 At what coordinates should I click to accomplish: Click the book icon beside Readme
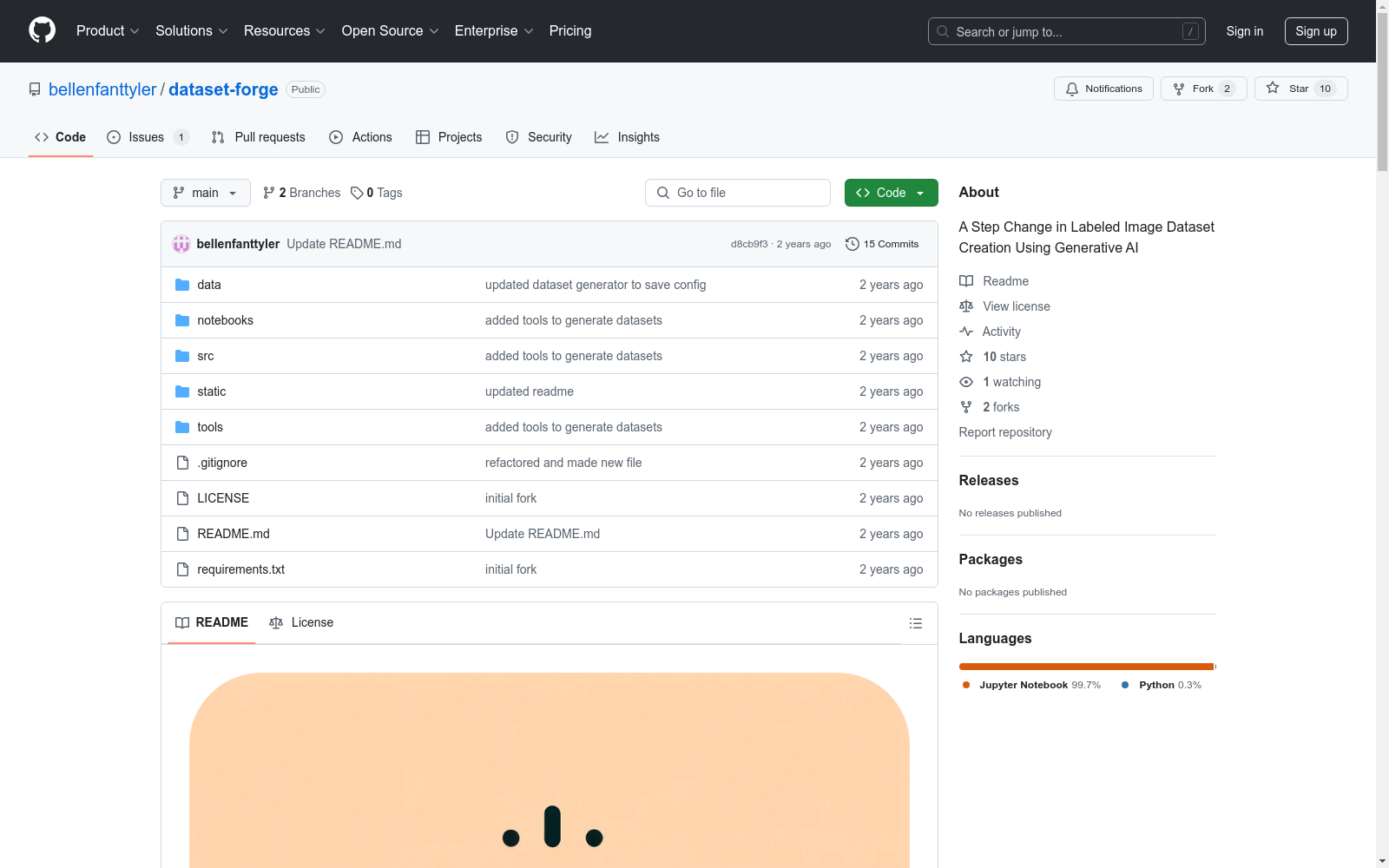coord(966,281)
